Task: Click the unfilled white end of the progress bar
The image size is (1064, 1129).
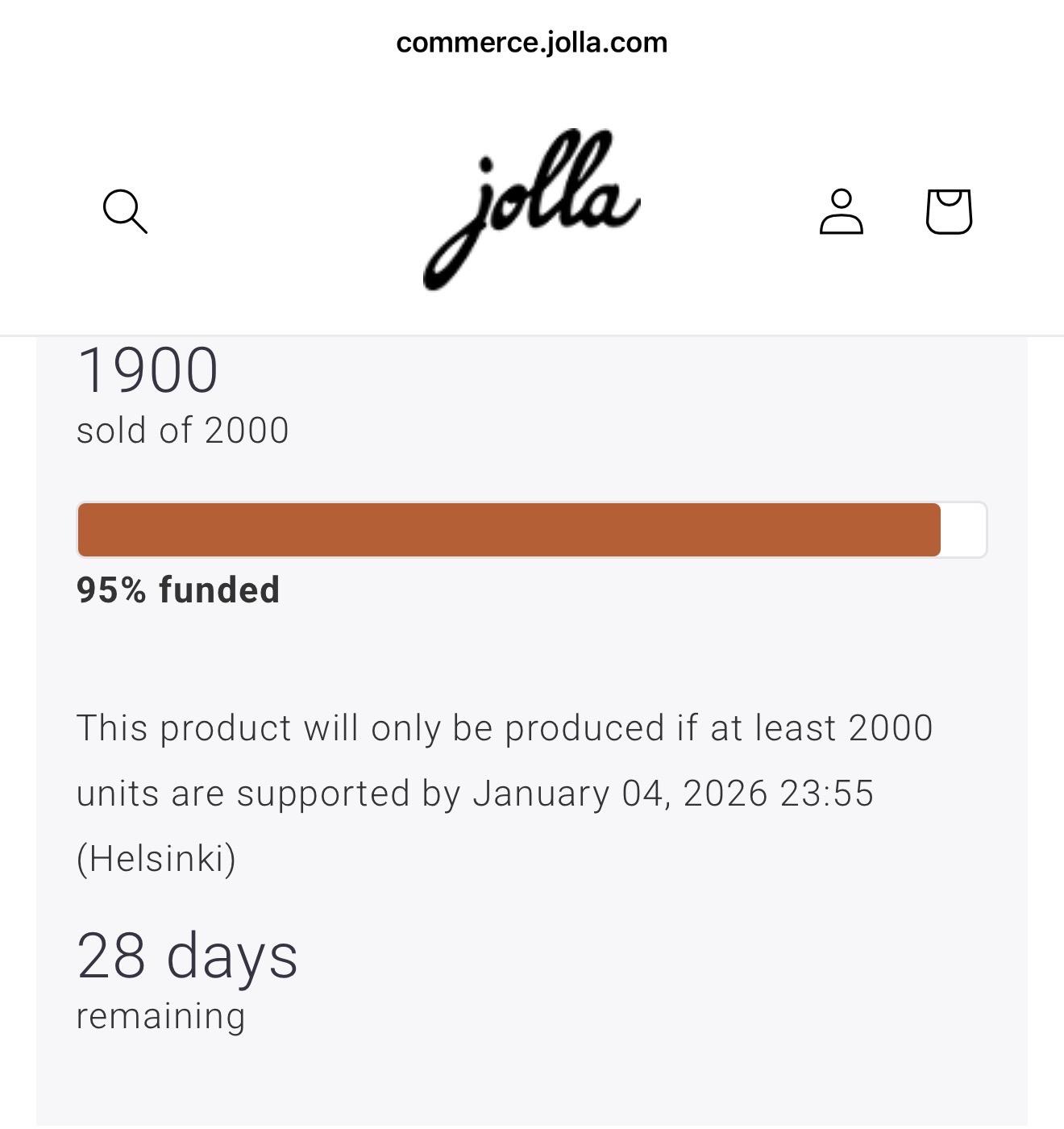Action: coord(963,530)
